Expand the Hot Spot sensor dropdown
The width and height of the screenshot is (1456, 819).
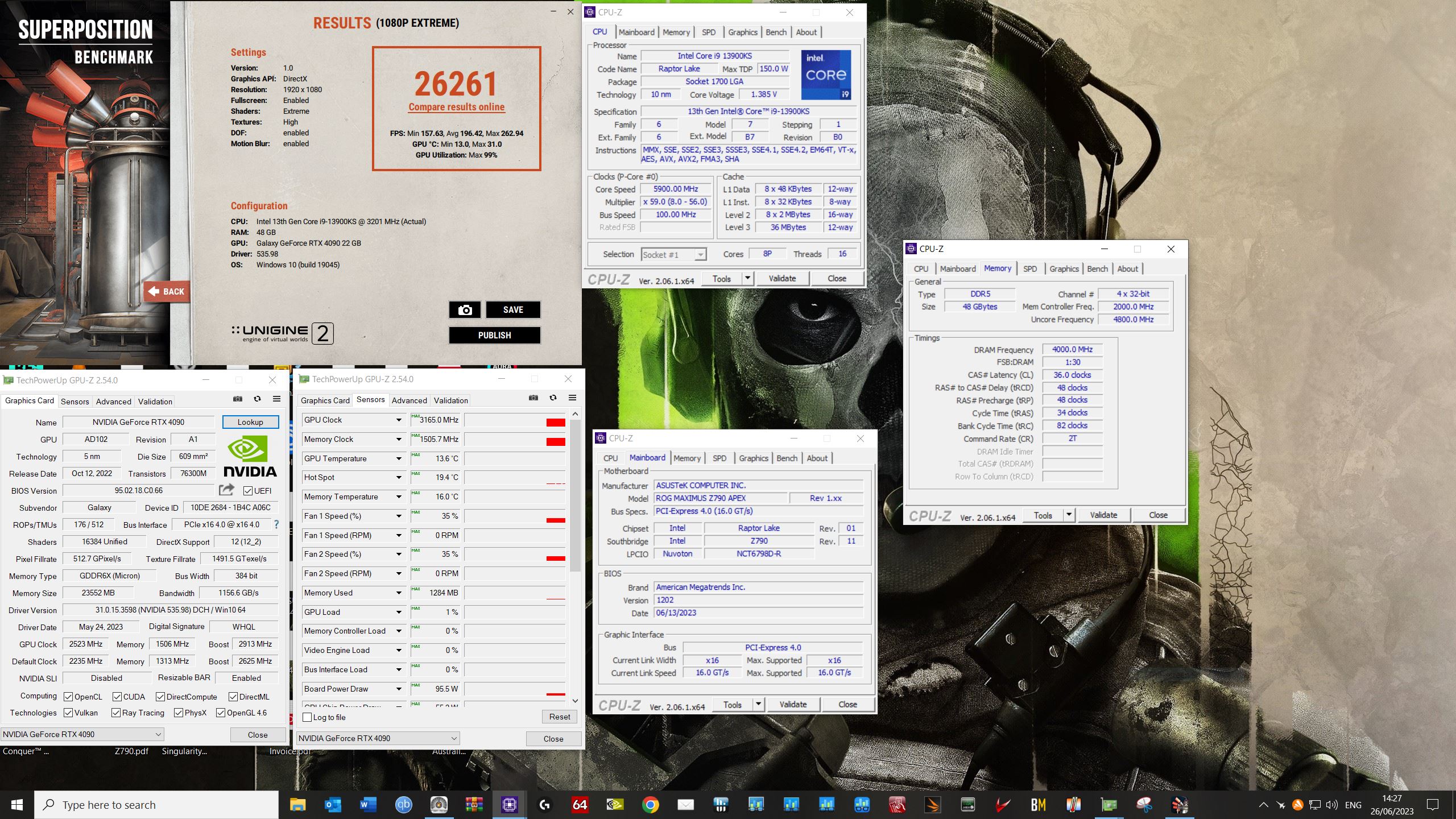[399, 478]
